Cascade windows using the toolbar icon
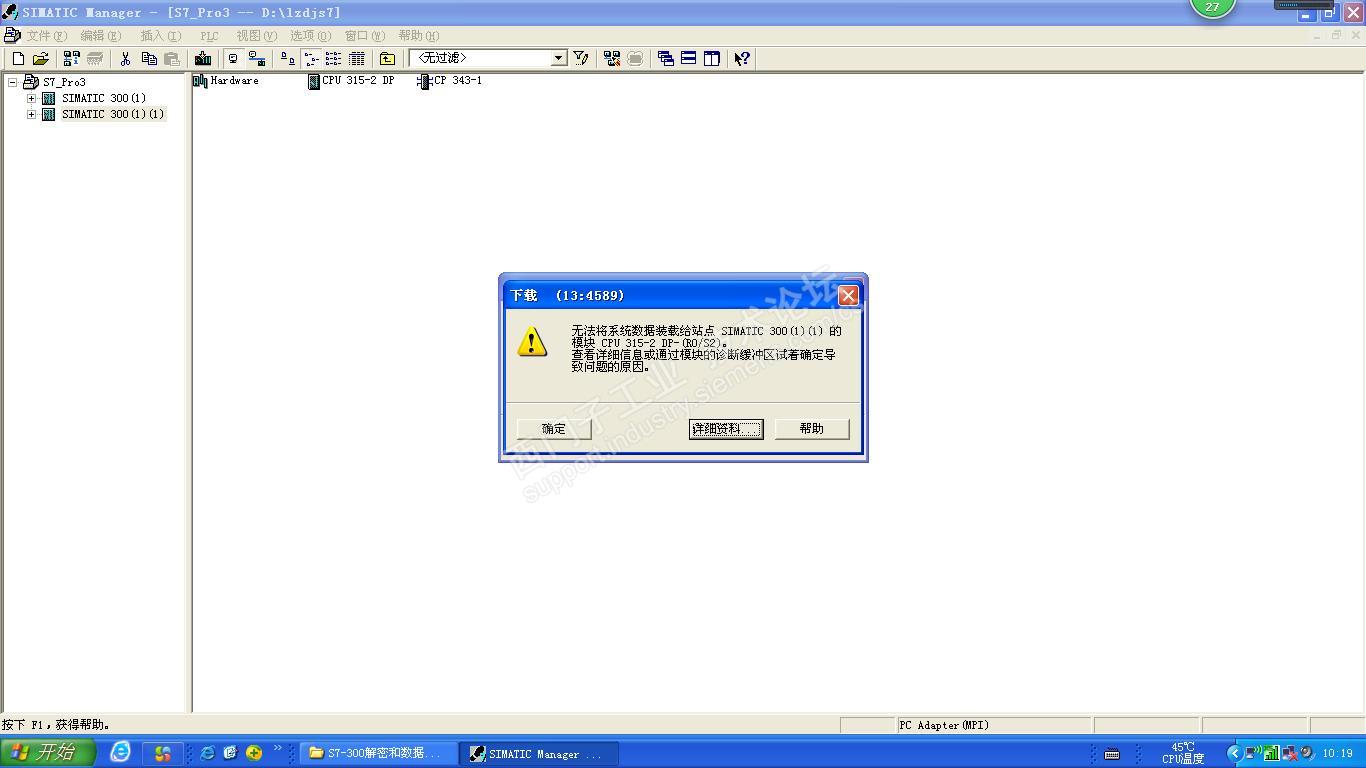Screen dimensions: 1366x768 pos(666,59)
